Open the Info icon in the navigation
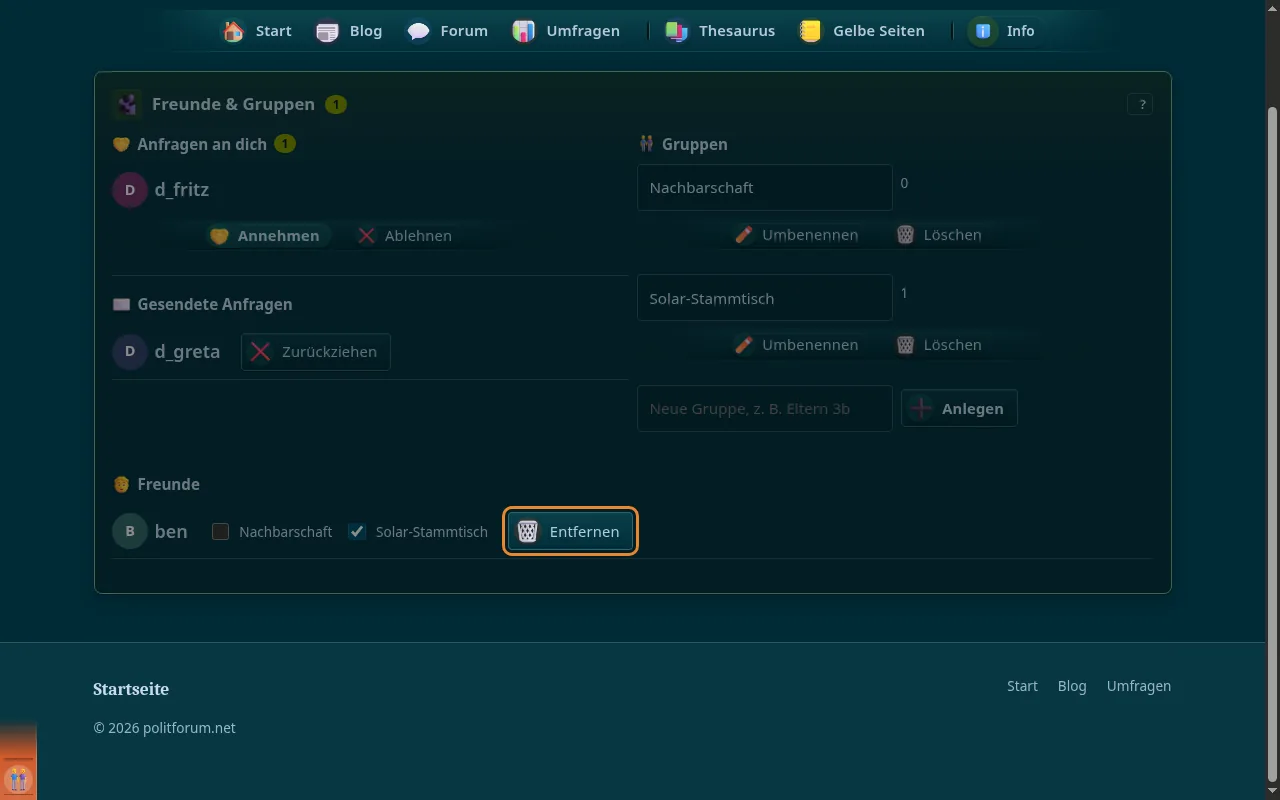This screenshot has height=800, width=1280. 983,31
